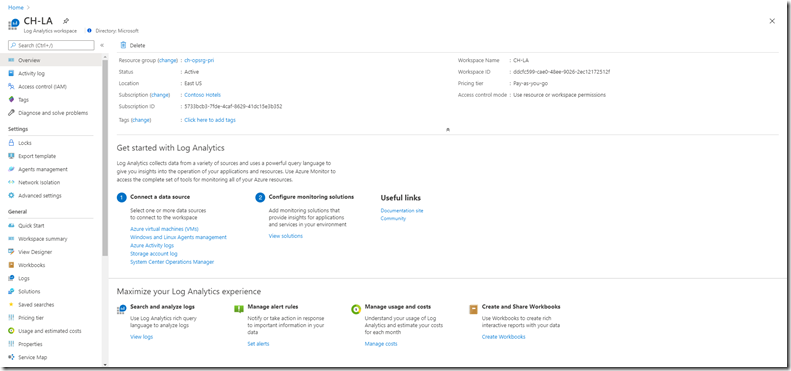Open the Saved searches star icon
Image resolution: width=791 pixels, height=371 pixels.
pyautogui.click(x=11, y=304)
